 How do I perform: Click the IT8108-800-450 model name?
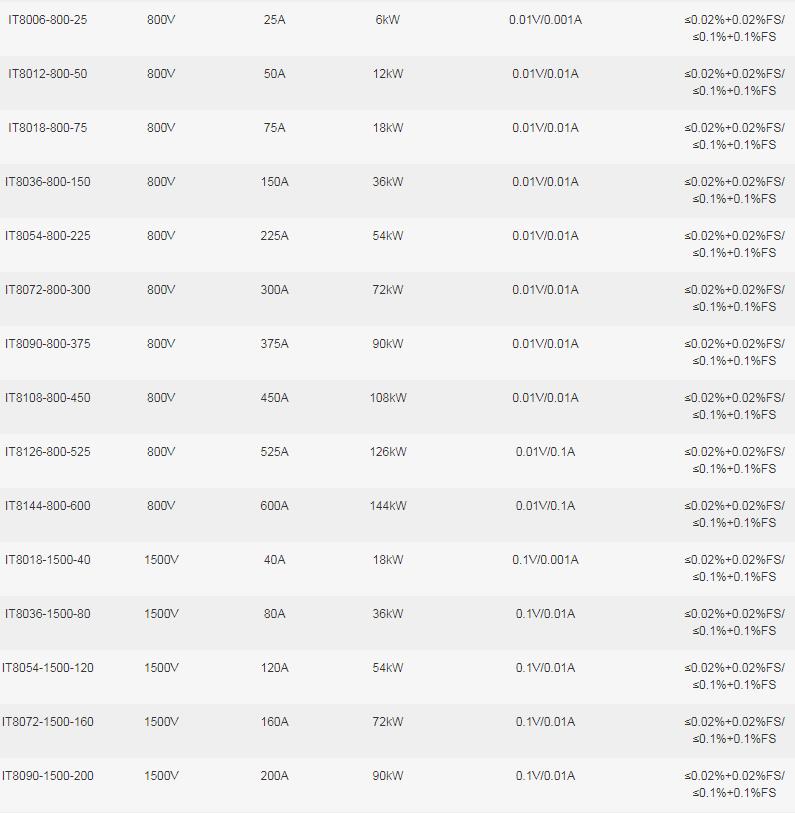point(47,398)
